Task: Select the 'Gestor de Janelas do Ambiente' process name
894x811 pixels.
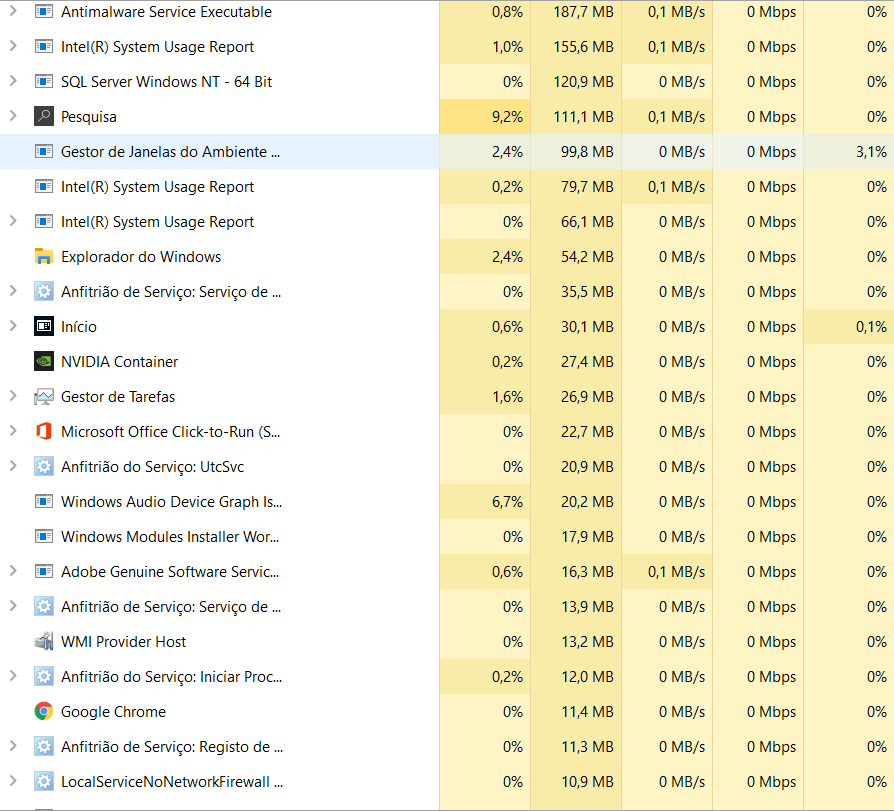Action: coord(170,152)
